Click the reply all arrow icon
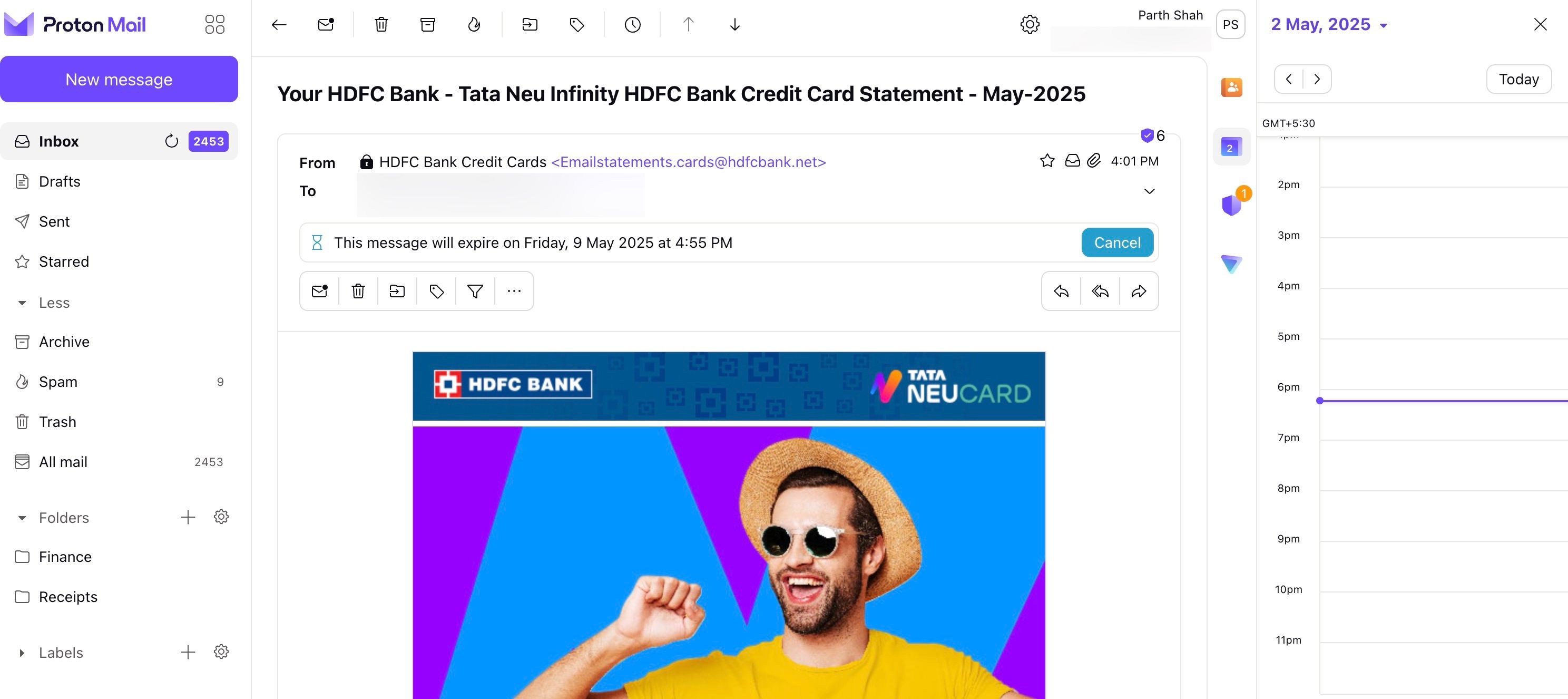1568x699 pixels. pyautogui.click(x=1100, y=292)
